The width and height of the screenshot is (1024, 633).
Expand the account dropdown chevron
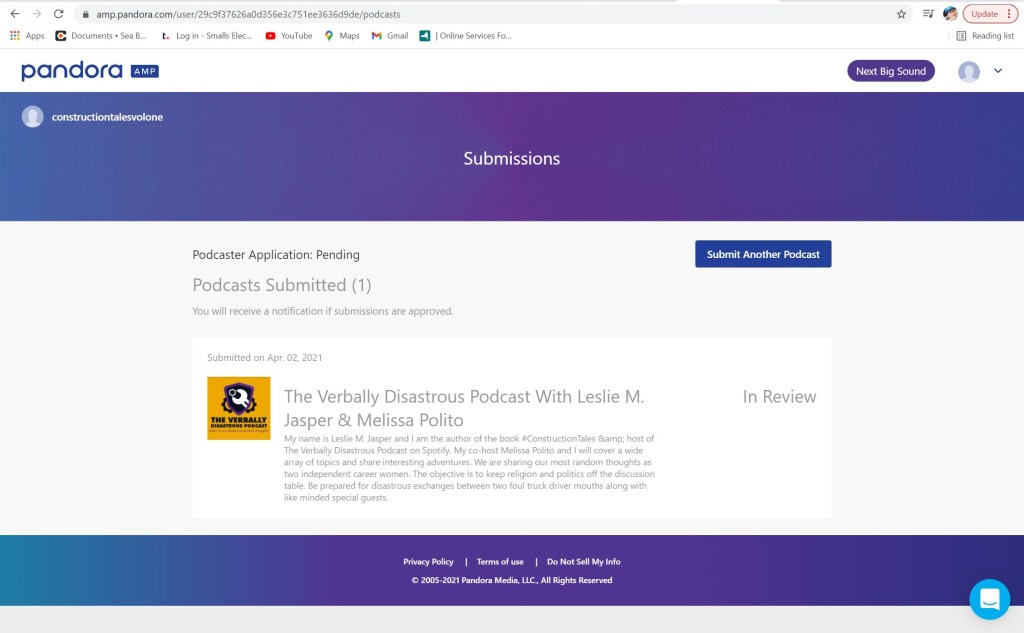point(997,71)
